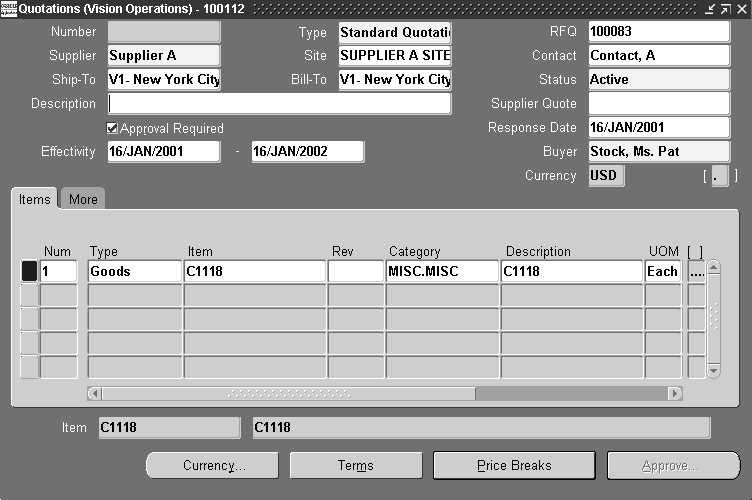Click the Item cell C1118 in row 1
This screenshot has height=500, width=752.
[x=255, y=271]
